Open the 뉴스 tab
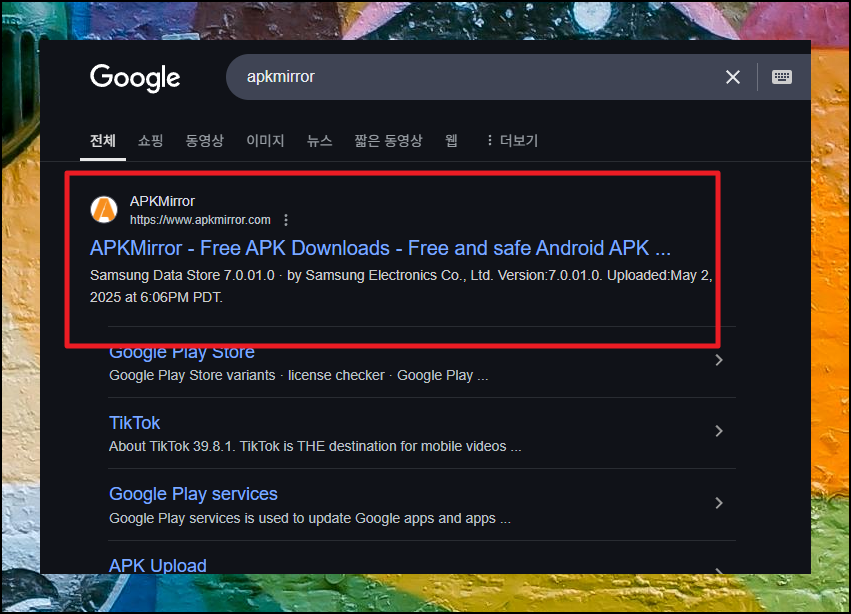Screen dimensions: 851x614 319,141
